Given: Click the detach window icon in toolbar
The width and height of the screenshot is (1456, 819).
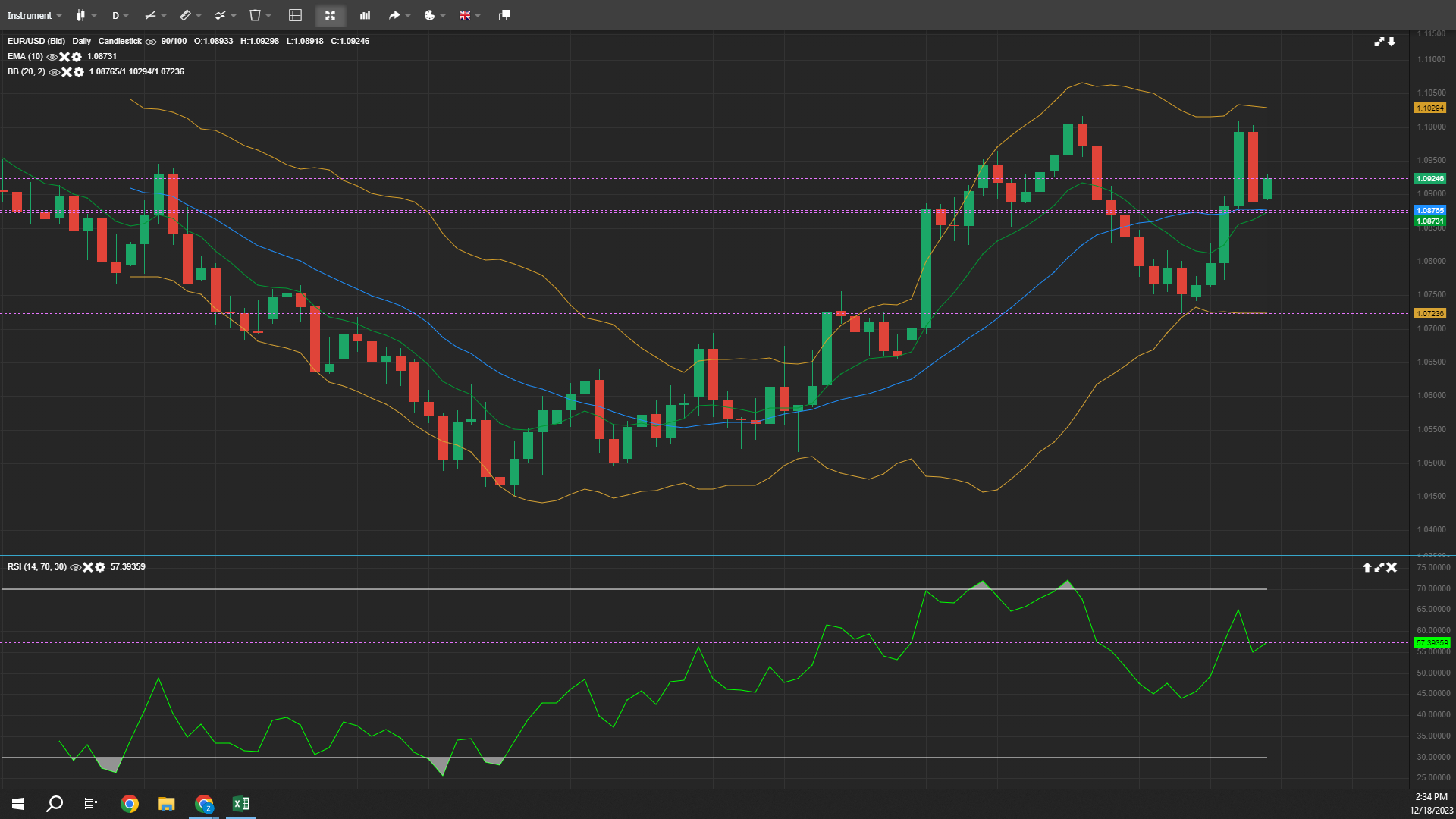Looking at the screenshot, I should [x=504, y=15].
